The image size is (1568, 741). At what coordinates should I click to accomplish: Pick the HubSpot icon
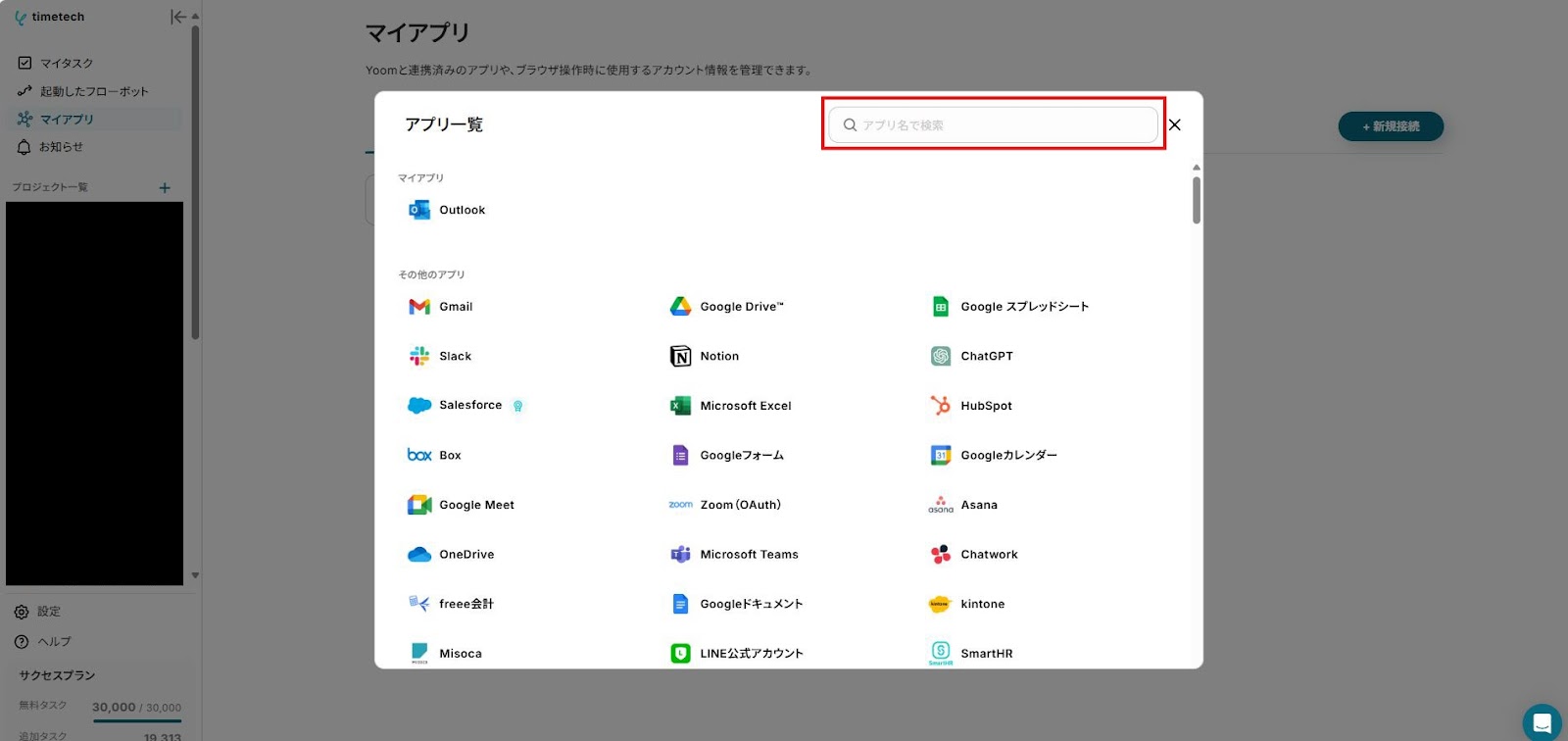[941, 406]
